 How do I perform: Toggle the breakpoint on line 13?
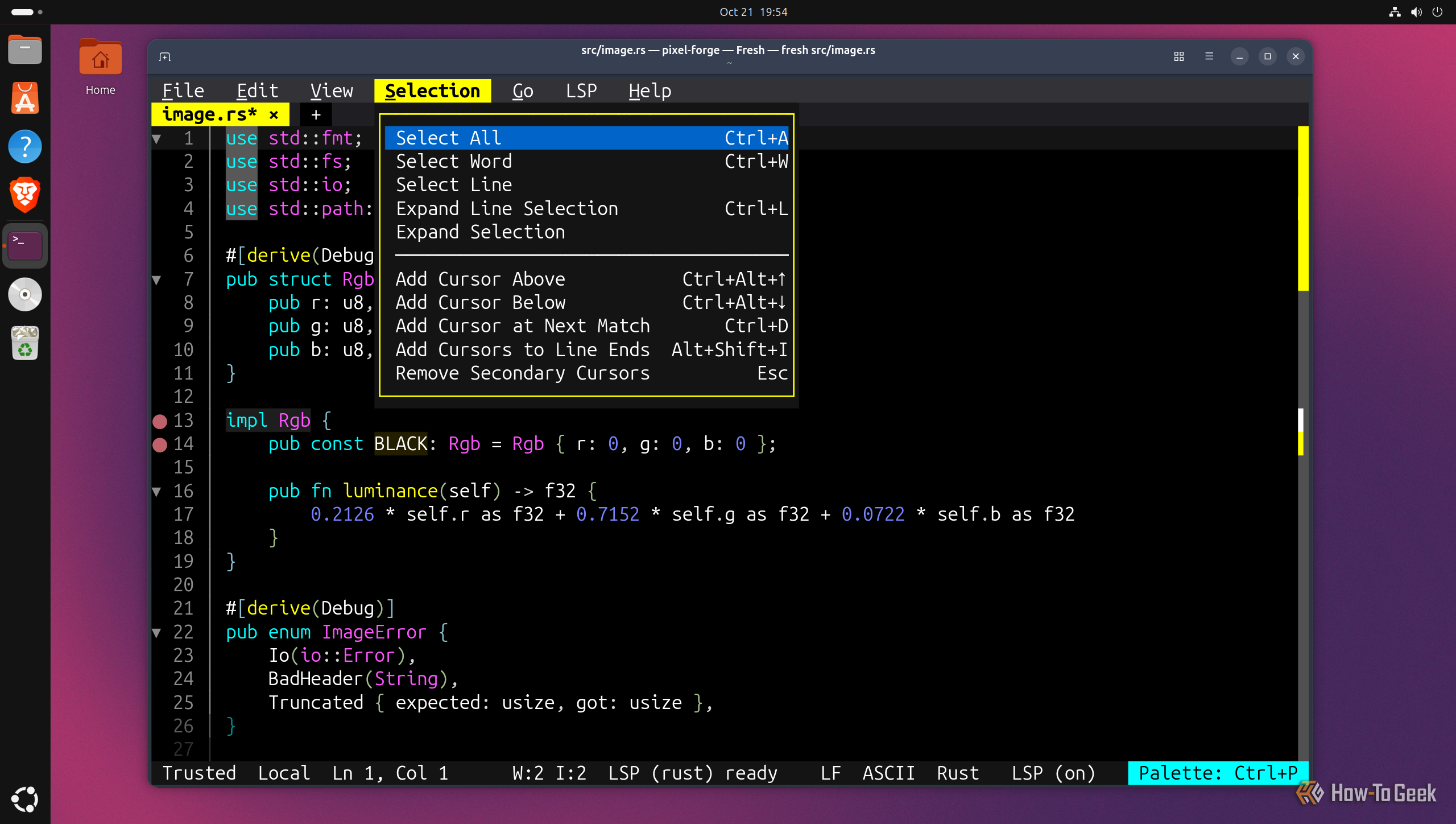coord(160,421)
